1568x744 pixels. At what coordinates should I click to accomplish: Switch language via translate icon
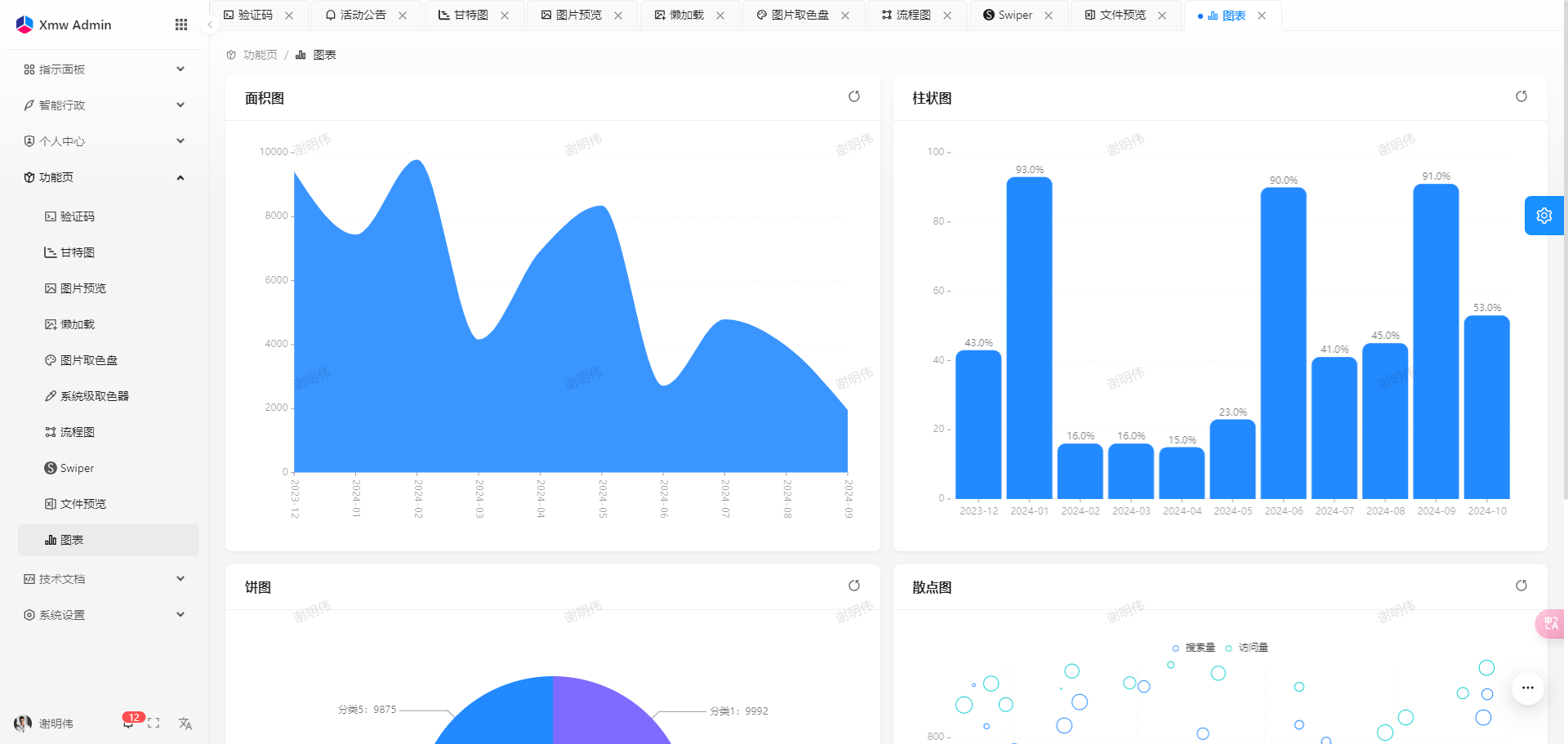point(185,724)
